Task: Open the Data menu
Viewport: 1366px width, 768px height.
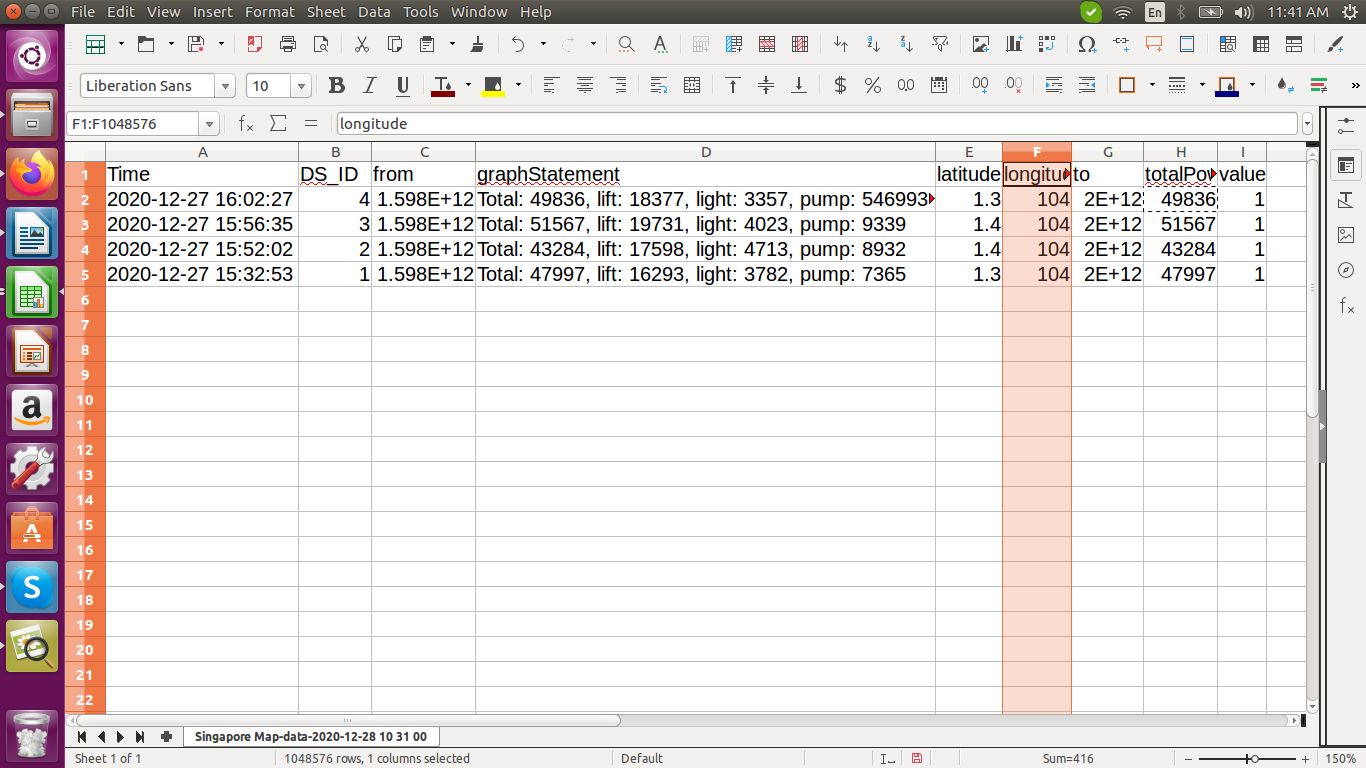Action: point(374,12)
